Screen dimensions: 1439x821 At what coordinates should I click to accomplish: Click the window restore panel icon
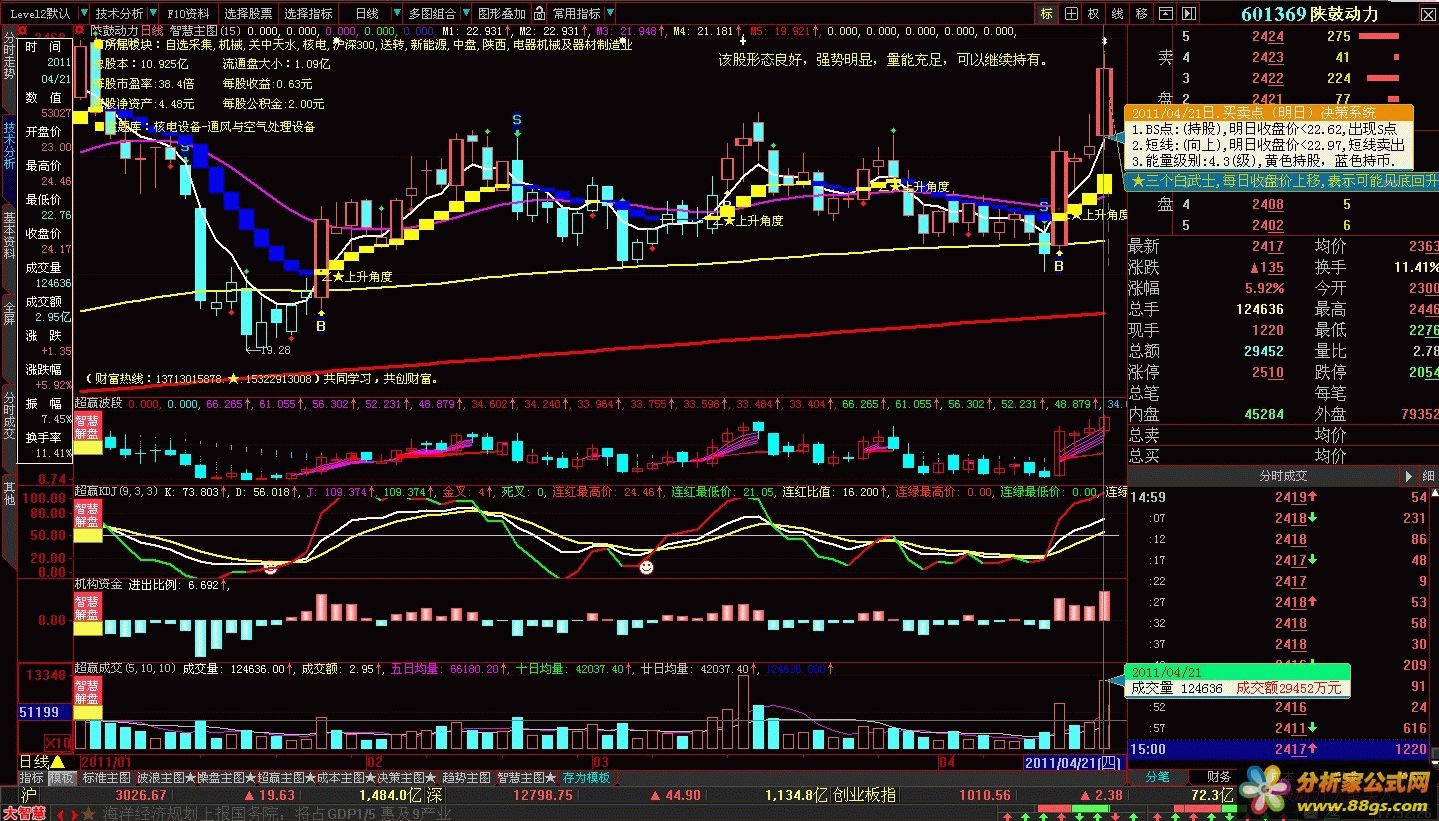1165,13
